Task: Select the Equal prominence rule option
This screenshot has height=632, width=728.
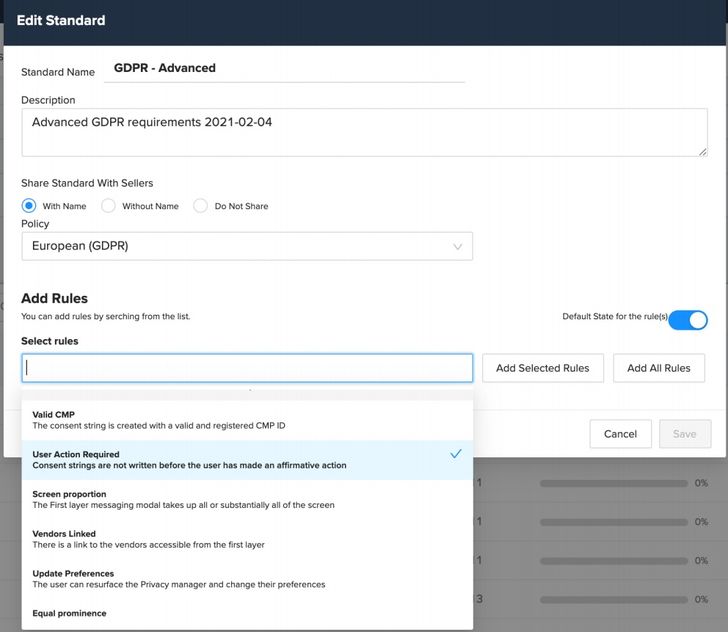Action: tap(247, 614)
